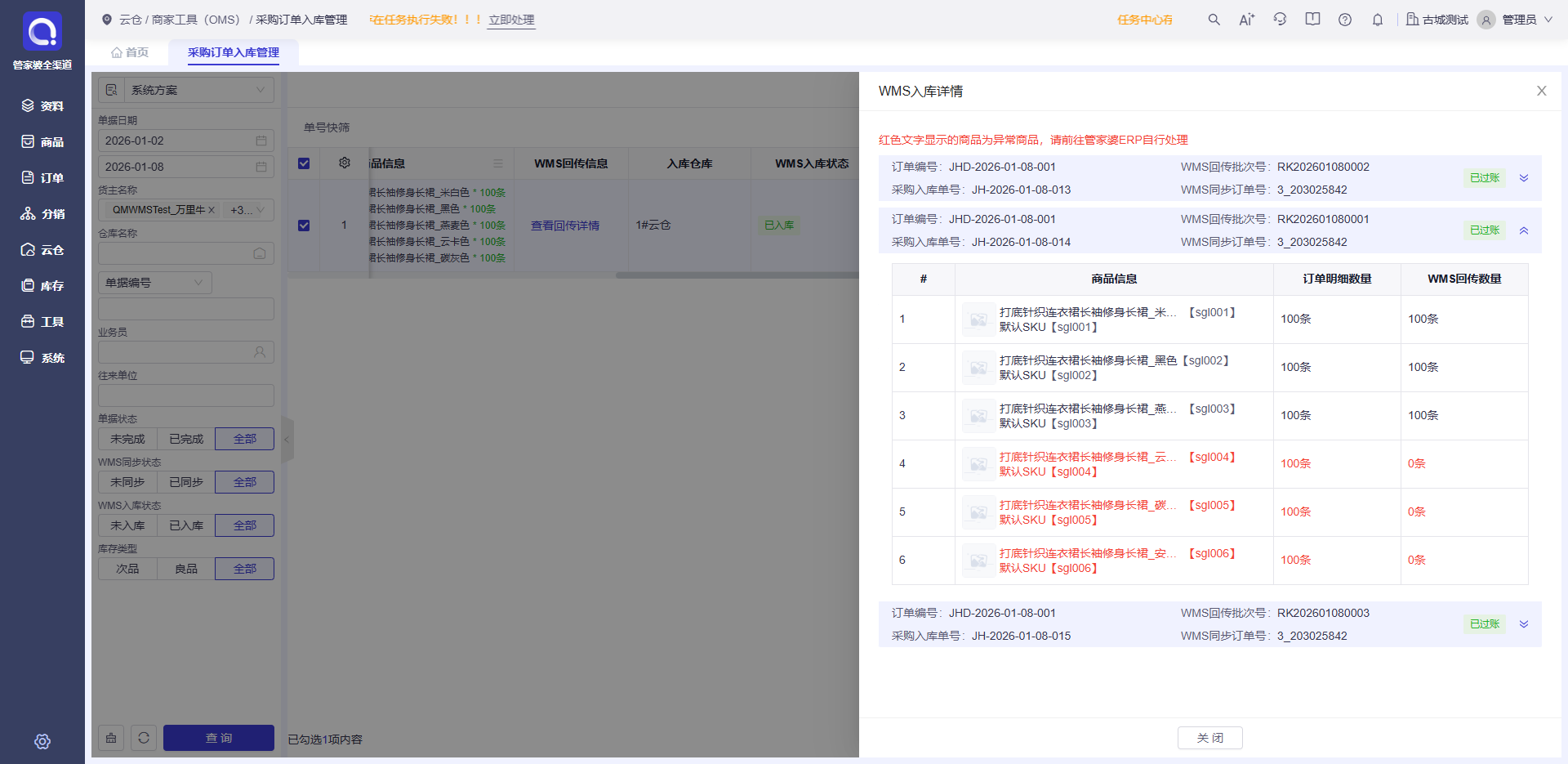
Task: Open the 系统方案 dropdown
Action: [198, 90]
